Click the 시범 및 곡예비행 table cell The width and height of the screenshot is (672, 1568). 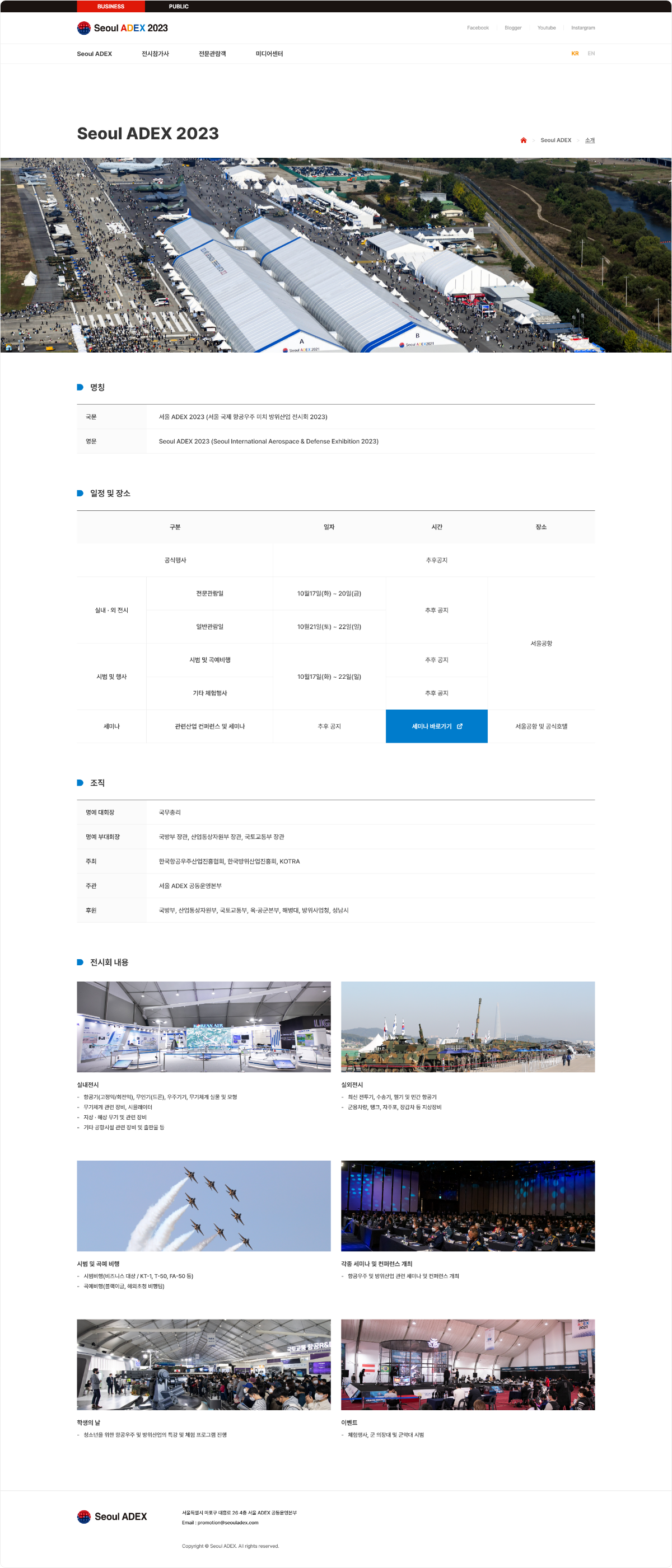tap(209, 660)
